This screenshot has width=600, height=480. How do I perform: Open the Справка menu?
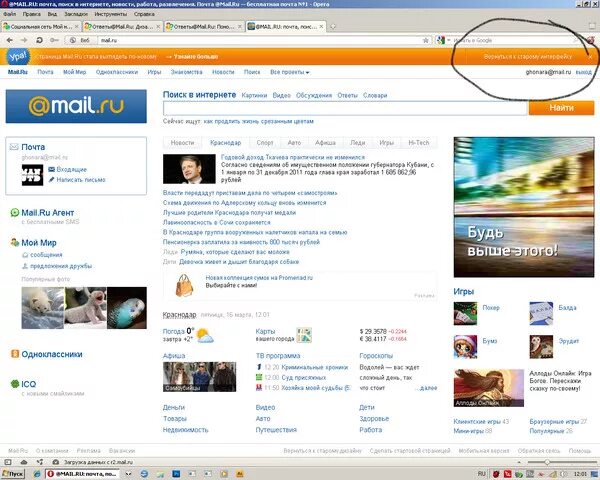click(x=144, y=14)
